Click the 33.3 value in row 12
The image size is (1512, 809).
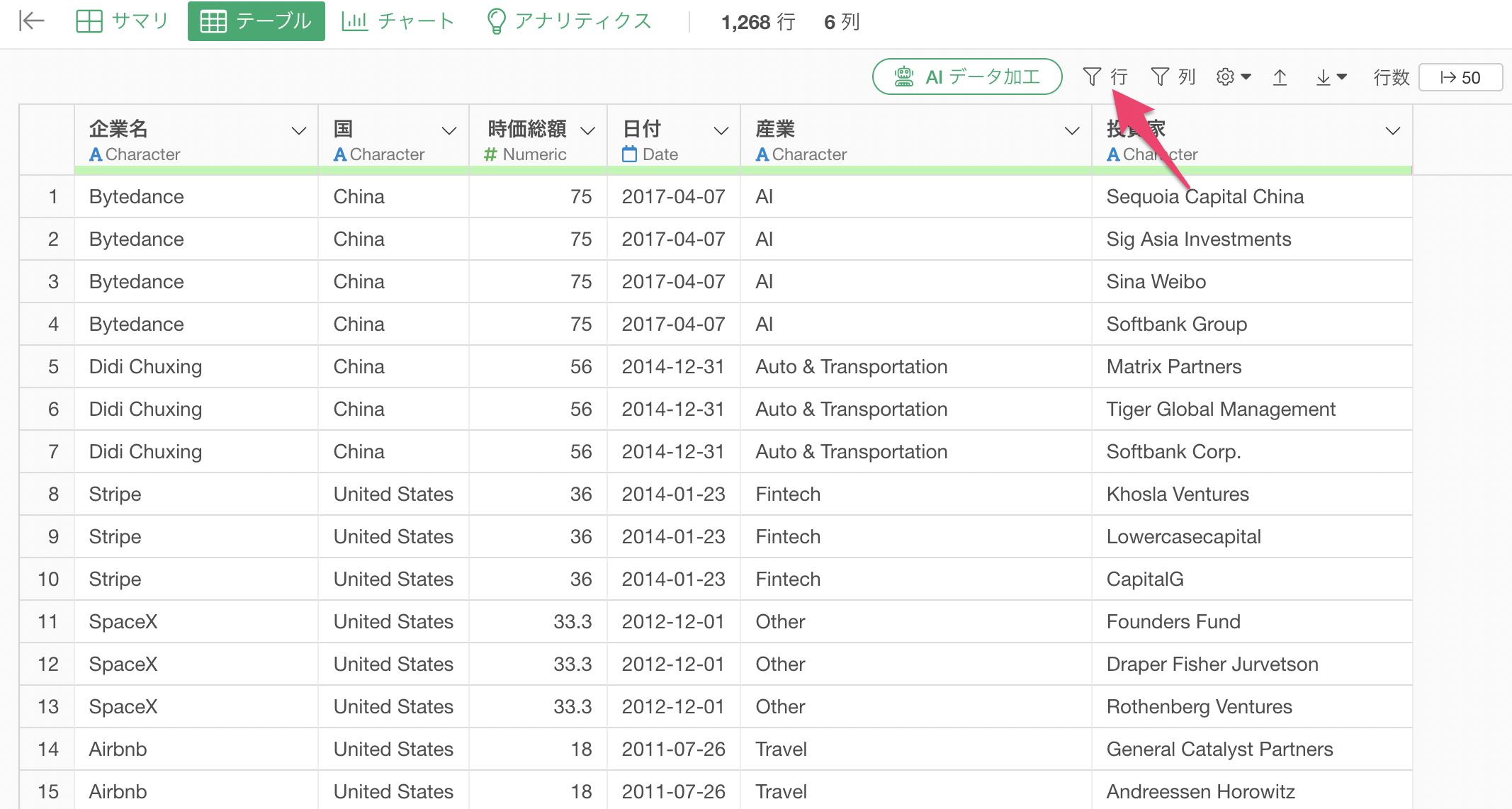click(x=538, y=664)
